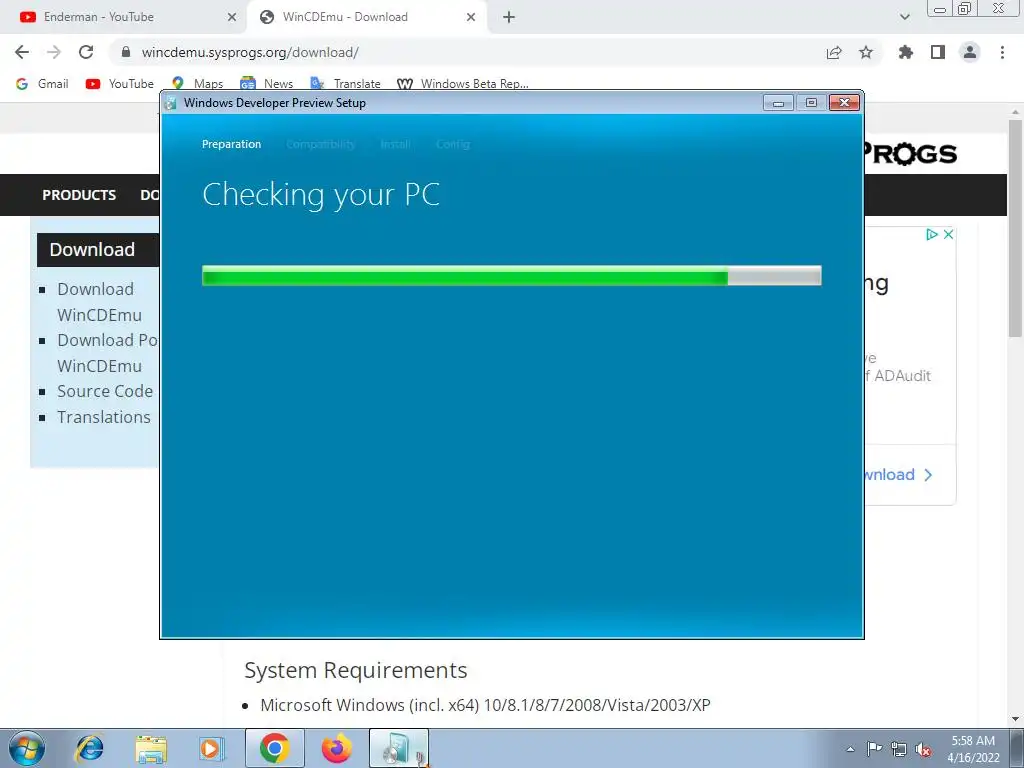Toggle the Chrome side panel icon

tap(938, 52)
